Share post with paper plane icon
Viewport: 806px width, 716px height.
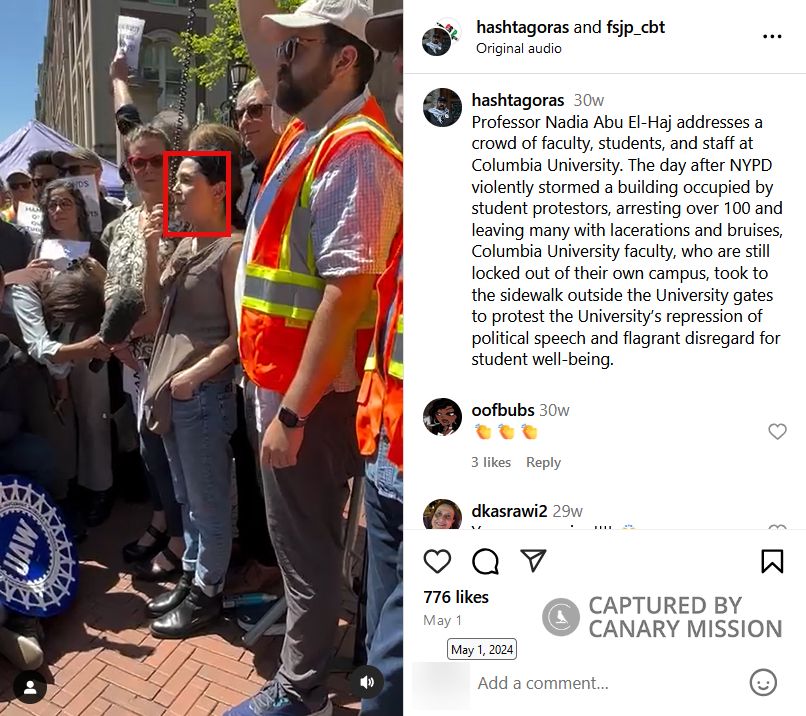533,560
